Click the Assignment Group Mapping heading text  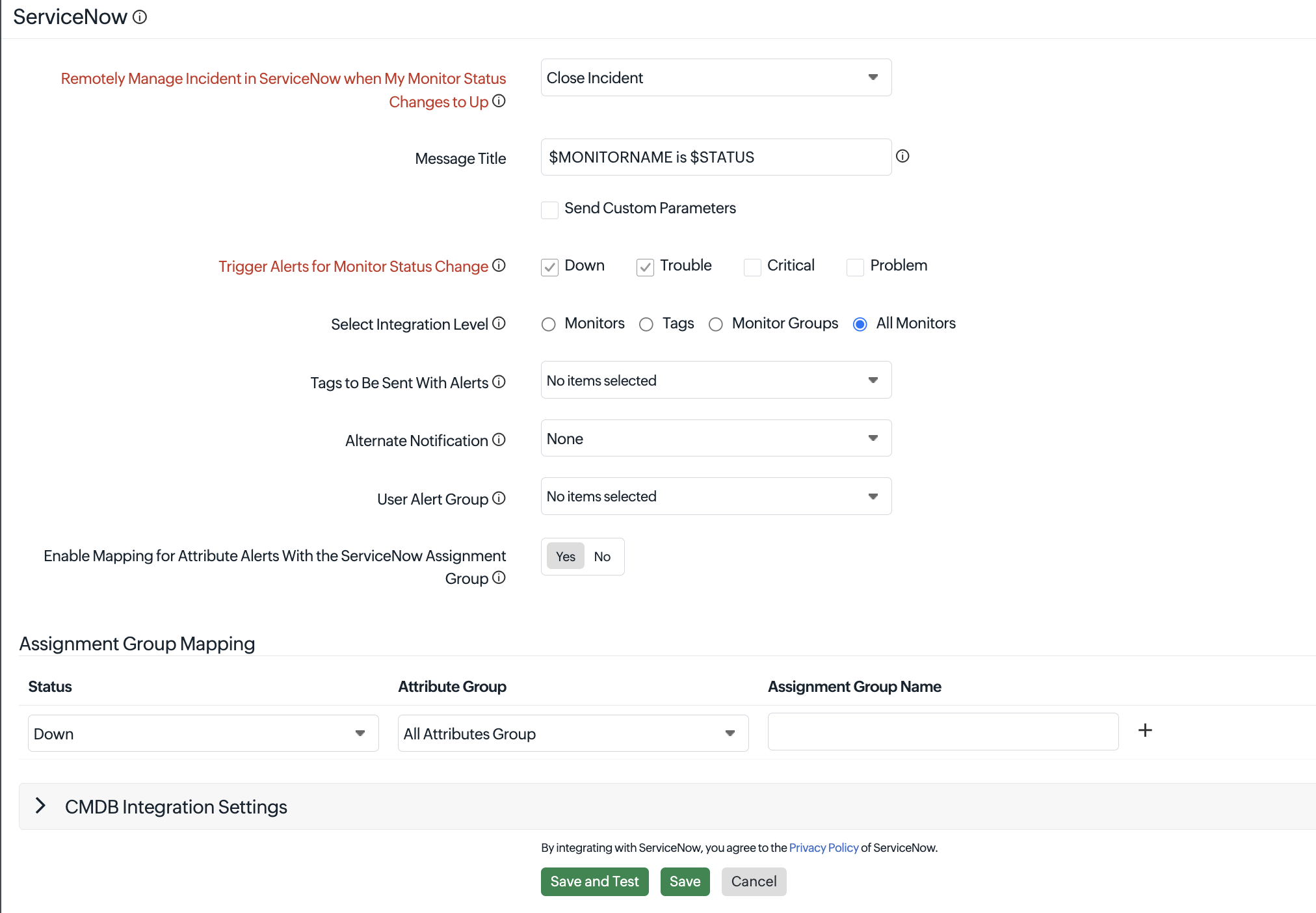[137, 644]
